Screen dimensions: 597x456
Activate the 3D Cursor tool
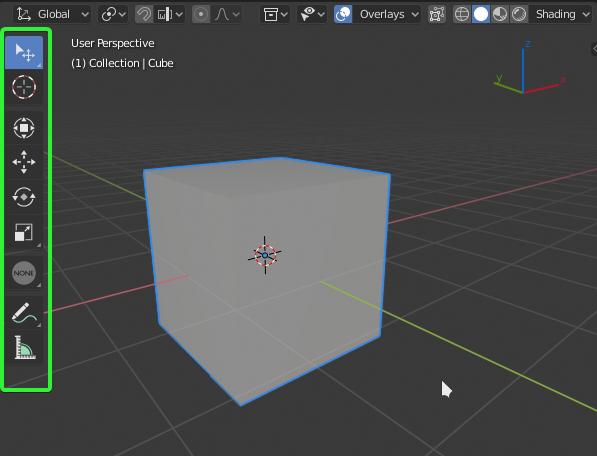pyautogui.click(x=24, y=87)
